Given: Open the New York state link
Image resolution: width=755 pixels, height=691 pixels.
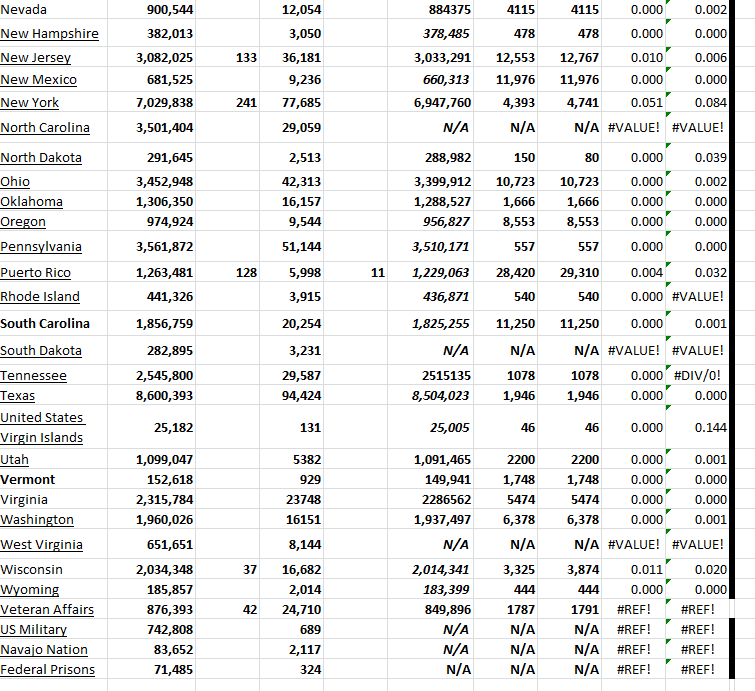Looking at the screenshot, I should [x=30, y=103].
